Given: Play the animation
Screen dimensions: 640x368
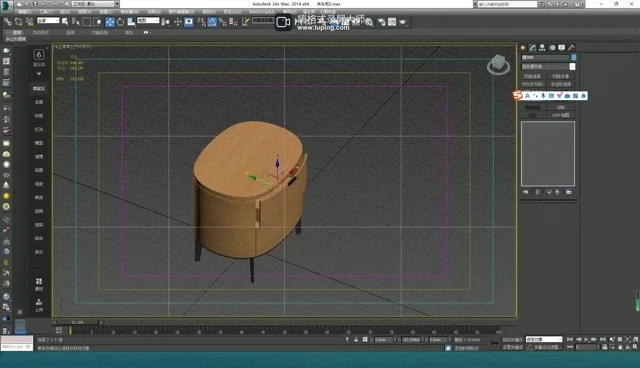Looking at the screenshot, I should [x=587, y=339].
